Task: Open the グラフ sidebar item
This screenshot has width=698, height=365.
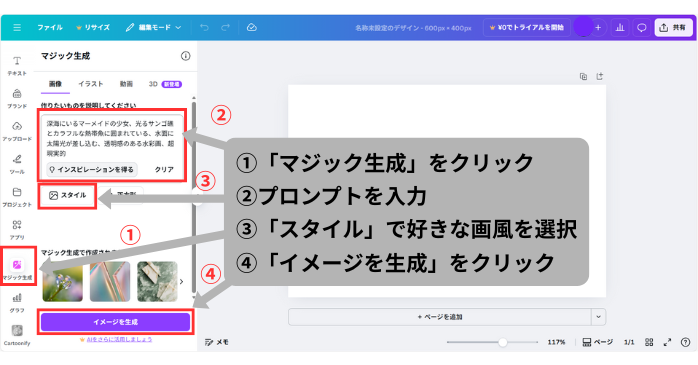Action: [x=17, y=303]
